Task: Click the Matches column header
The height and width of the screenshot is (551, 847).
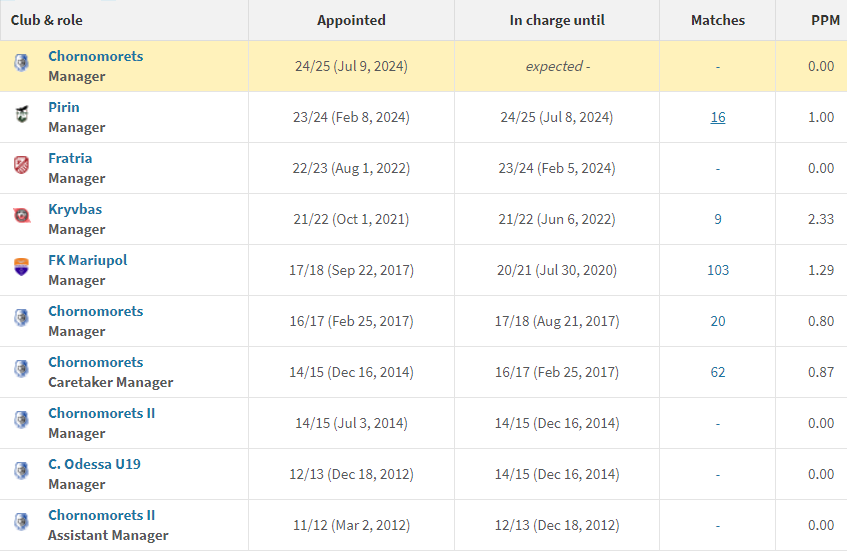Action: pos(718,20)
